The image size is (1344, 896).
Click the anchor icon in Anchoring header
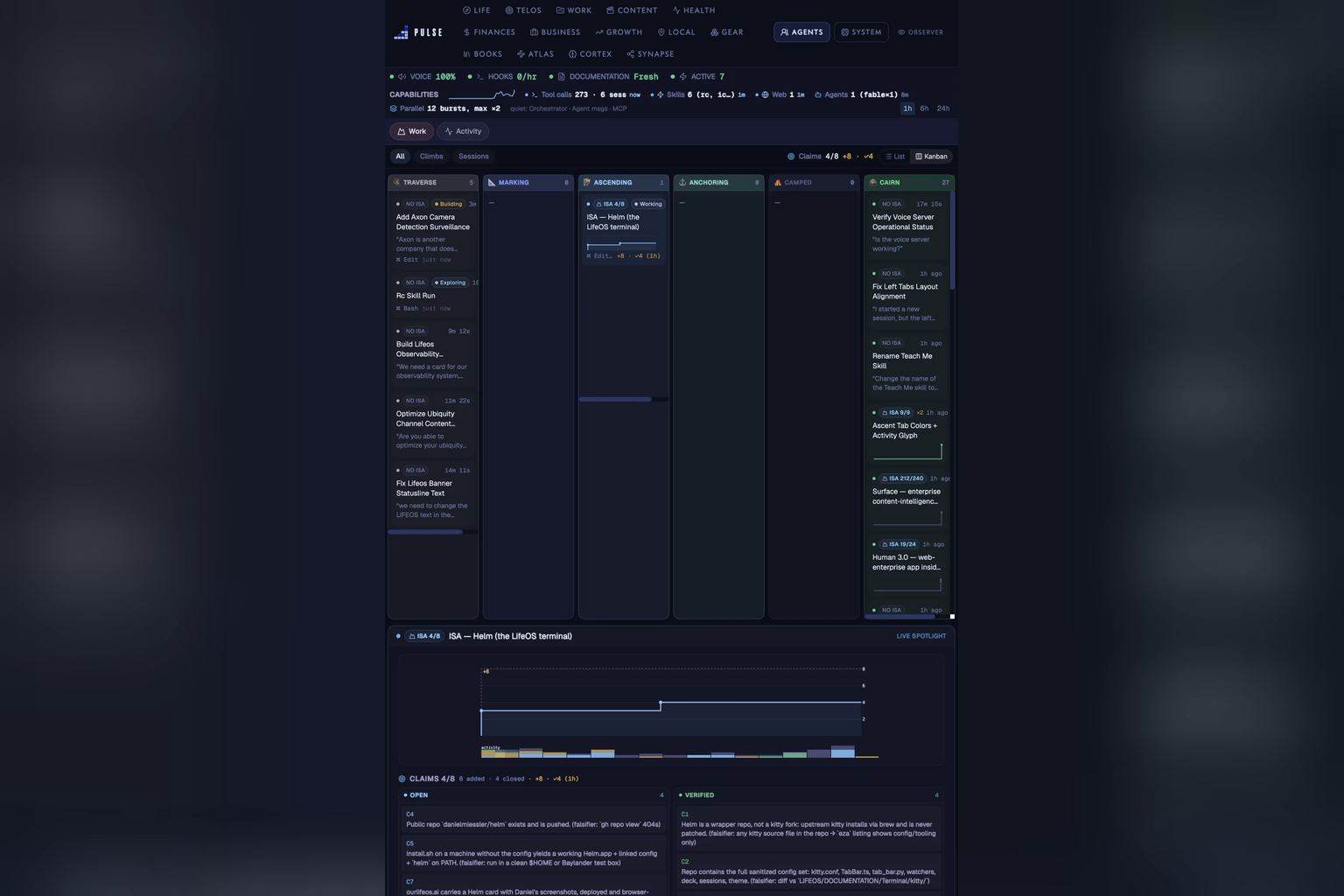(x=682, y=183)
